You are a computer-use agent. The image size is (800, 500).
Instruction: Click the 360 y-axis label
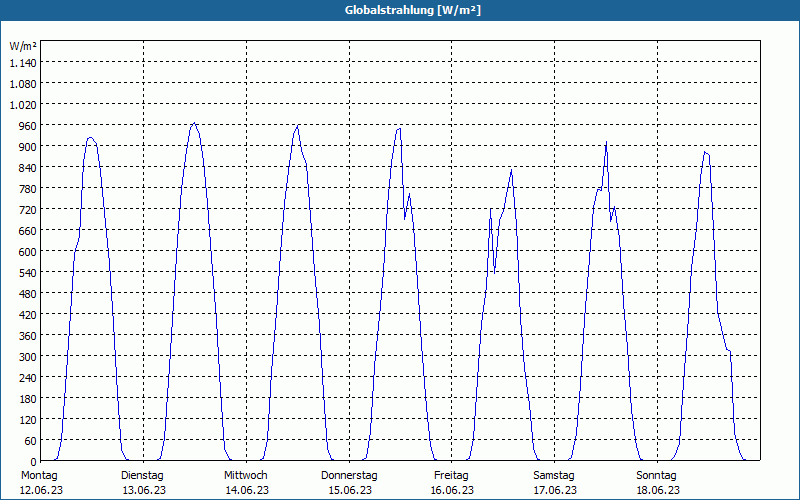28,336
